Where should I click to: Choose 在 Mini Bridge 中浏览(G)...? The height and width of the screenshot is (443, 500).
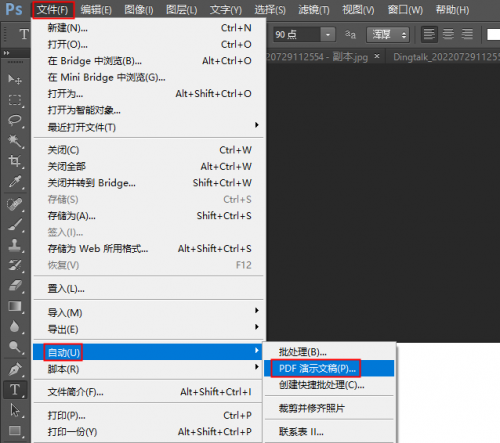[x=149, y=77]
